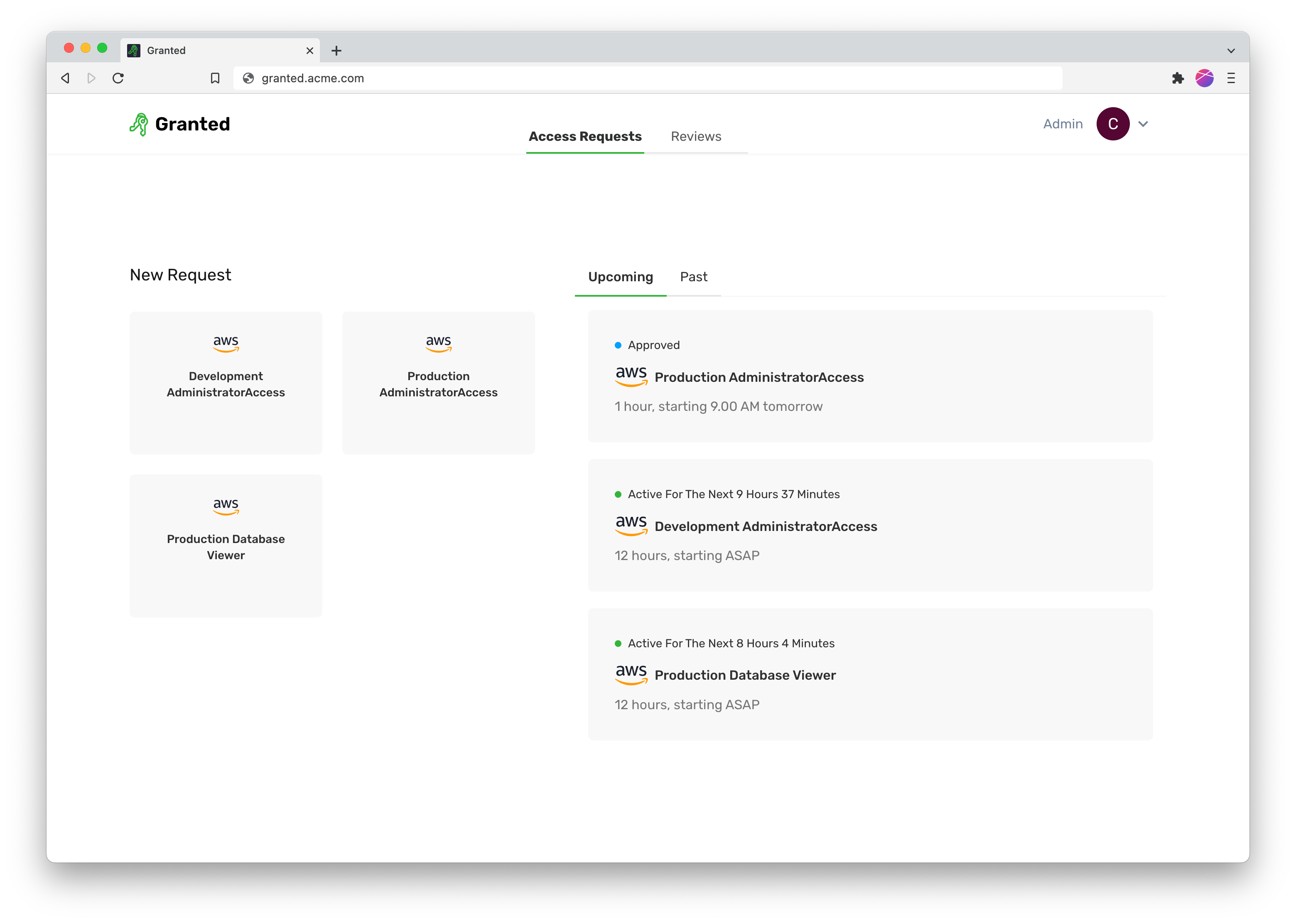Request Development AdministratorAccess card
The image size is (1296, 924).
[226, 382]
